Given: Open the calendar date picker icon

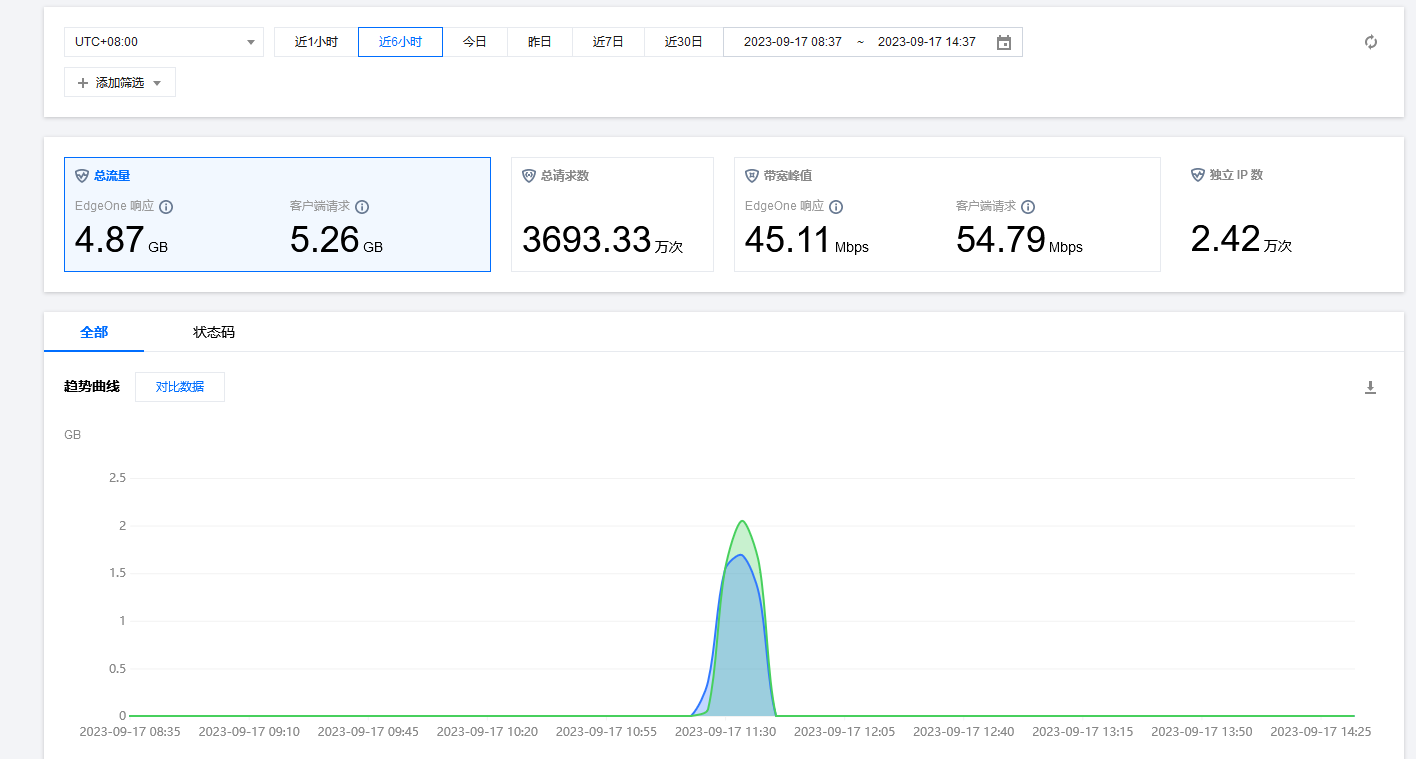Looking at the screenshot, I should pos(1004,42).
